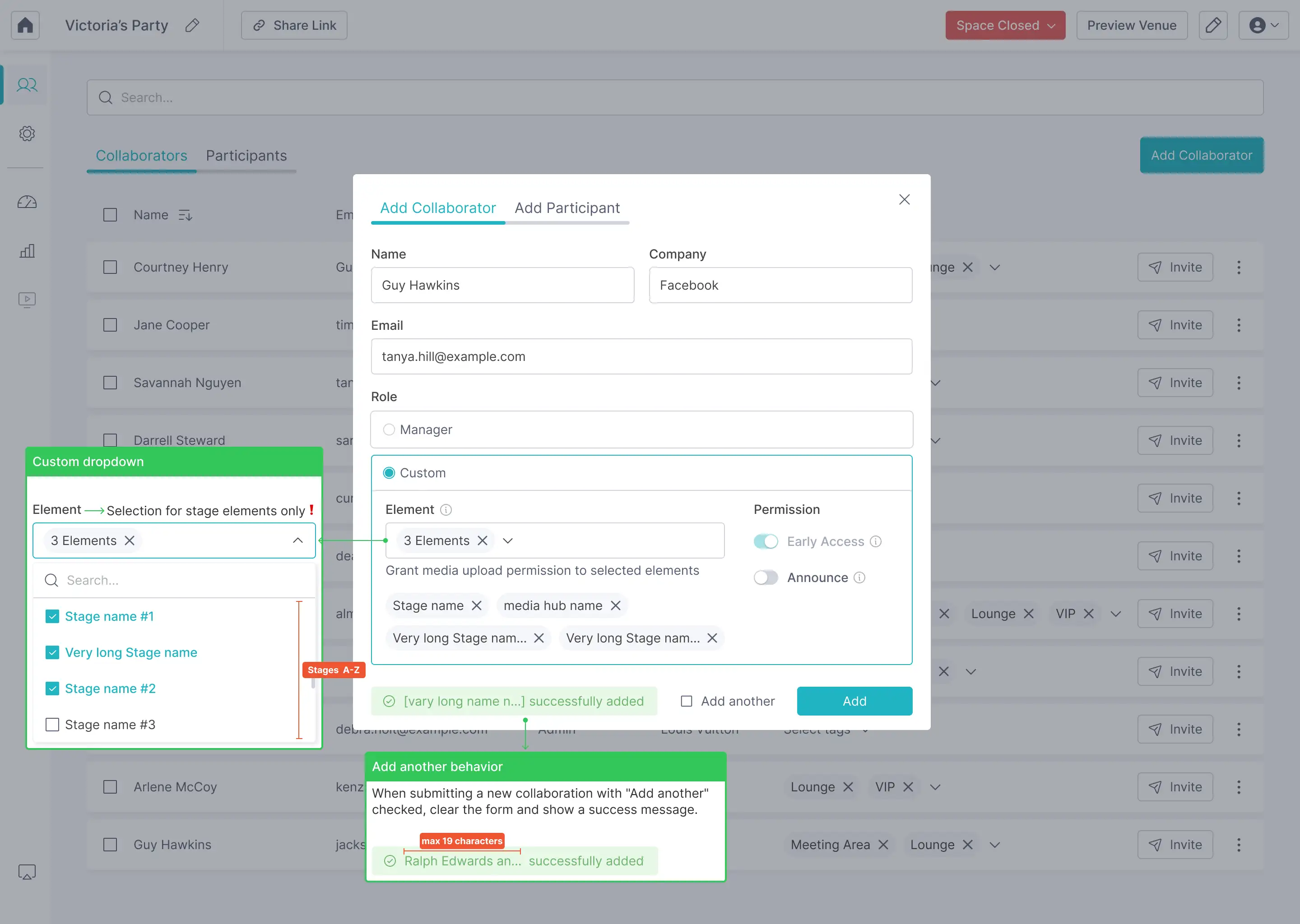Viewport: 1300px width, 924px height.
Task: Focus the main Search field
Action: pos(675,97)
